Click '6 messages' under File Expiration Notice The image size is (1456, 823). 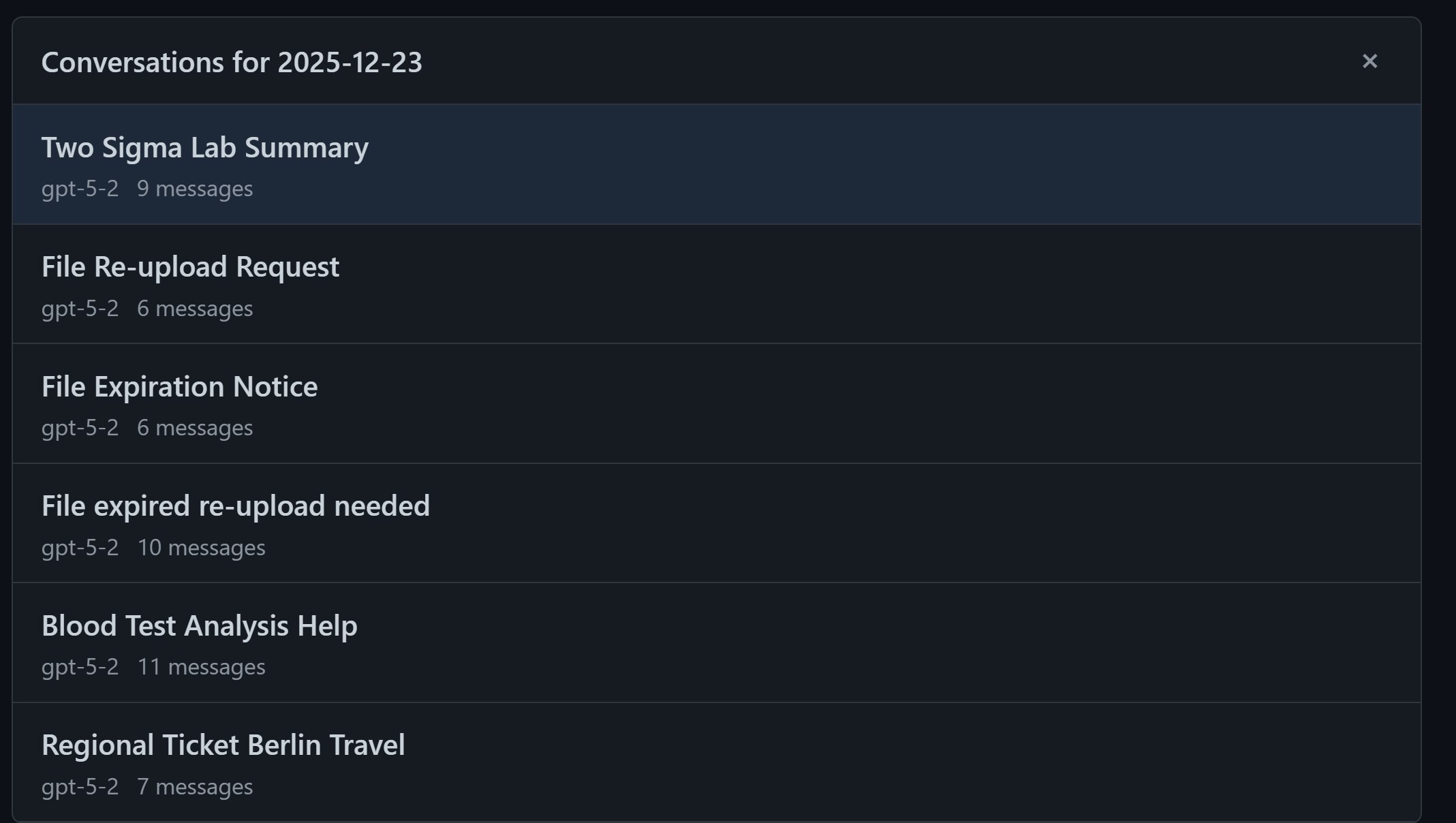pyautogui.click(x=195, y=428)
